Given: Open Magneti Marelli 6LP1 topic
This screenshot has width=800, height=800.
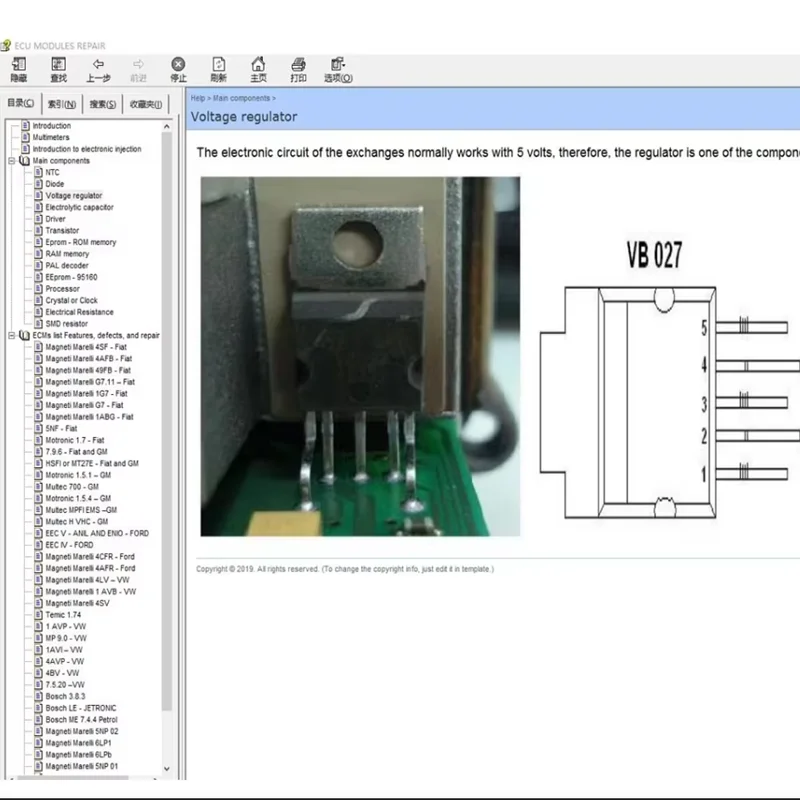Looking at the screenshot, I should (x=78, y=743).
